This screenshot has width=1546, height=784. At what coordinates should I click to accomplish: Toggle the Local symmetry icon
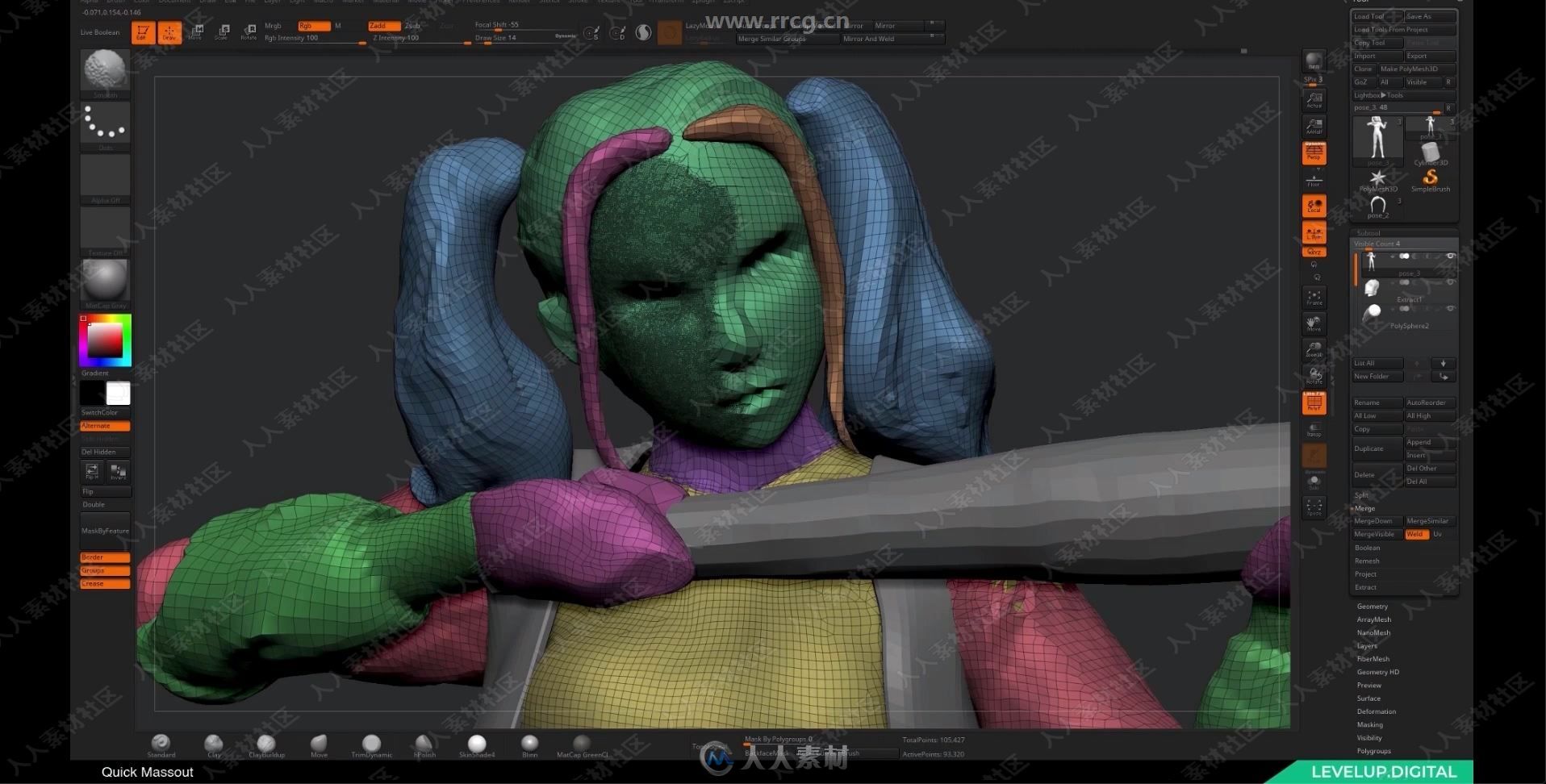click(x=1314, y=206)
